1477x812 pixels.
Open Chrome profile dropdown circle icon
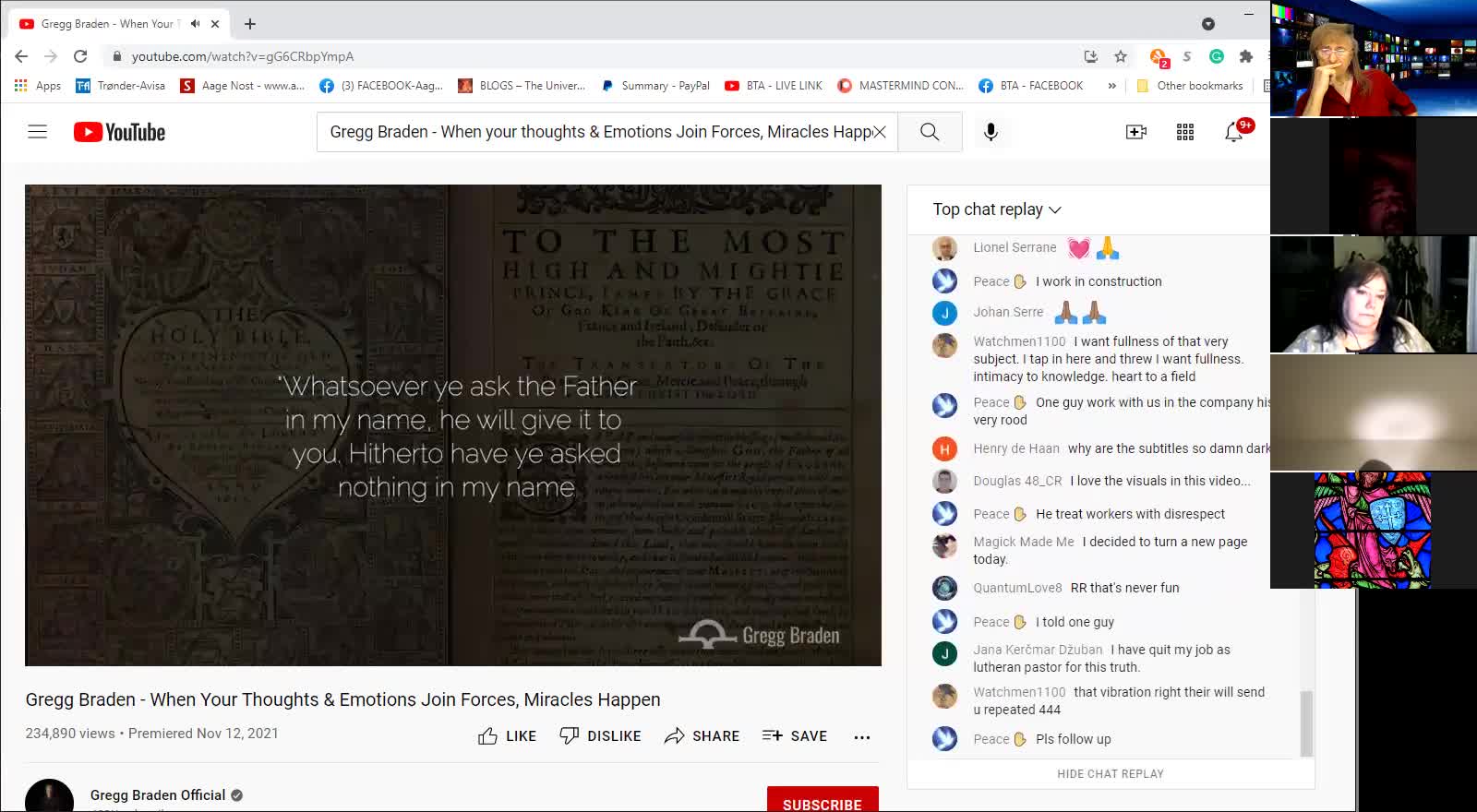(1208, 24)
